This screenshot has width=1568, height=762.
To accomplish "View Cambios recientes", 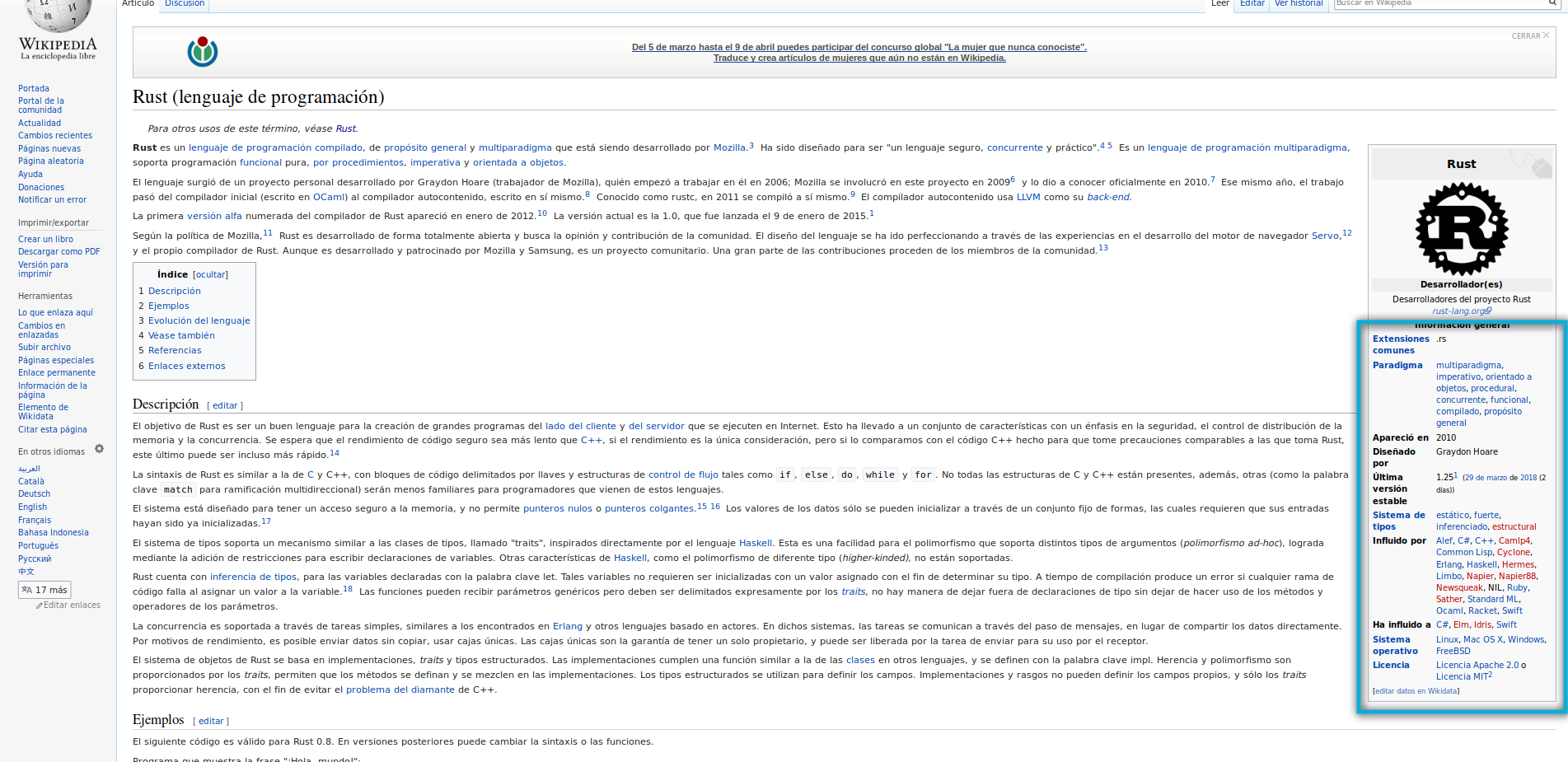I will (55, 136).
